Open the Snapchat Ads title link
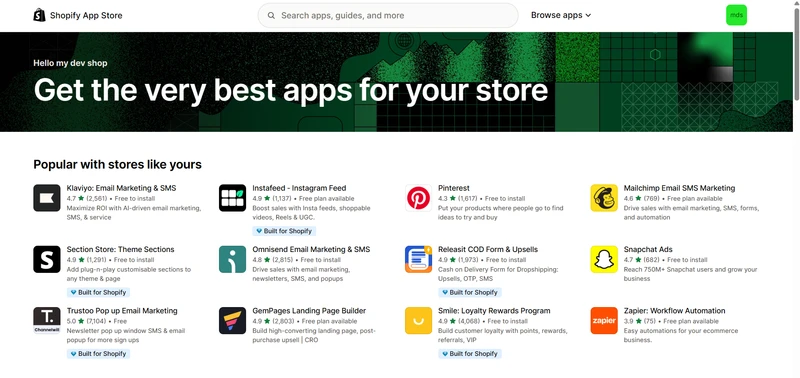Viewport: 800px width, 378px height. pyautogui.click(x=648, y=249)
